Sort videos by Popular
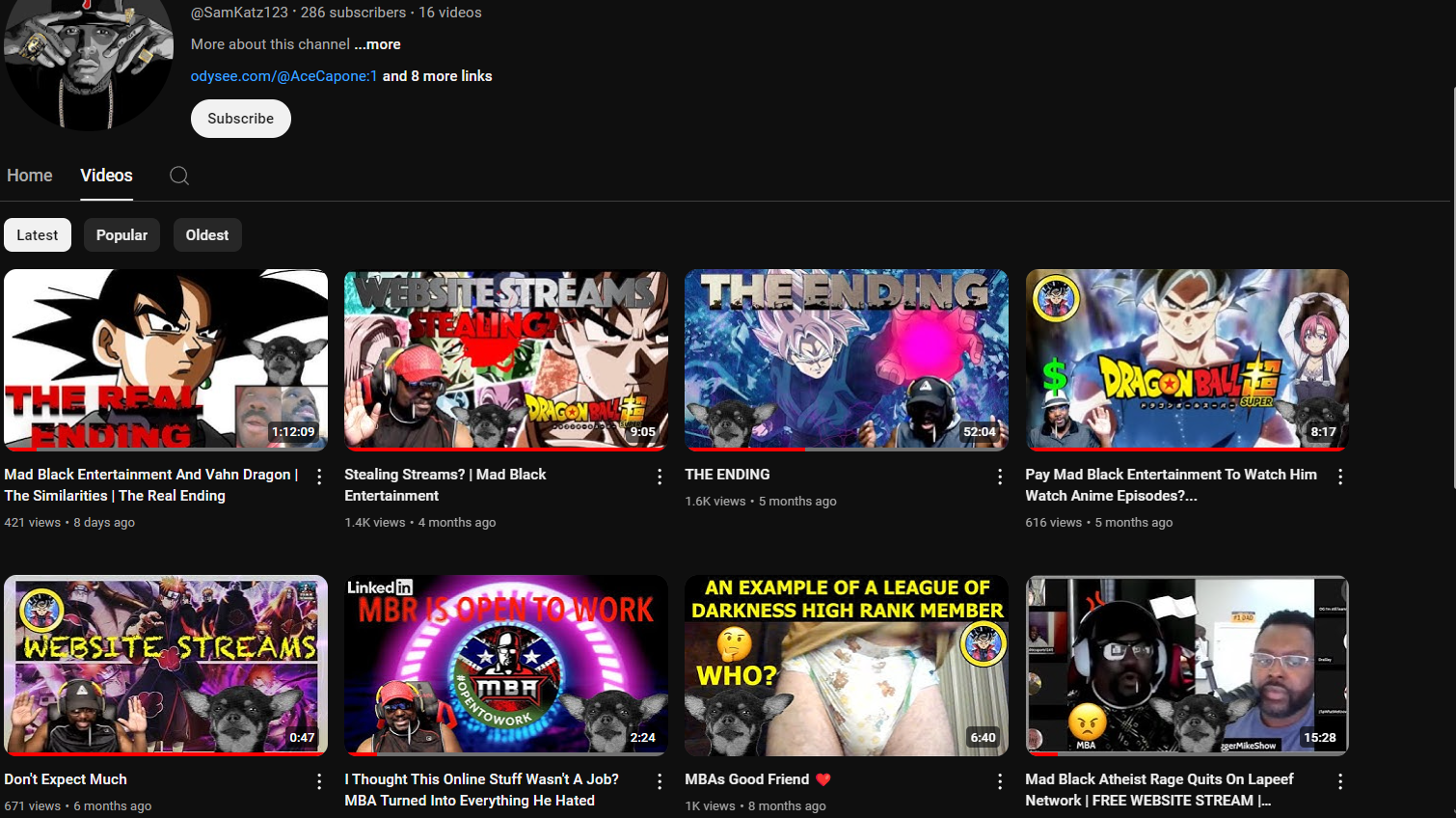 click(121, 235)
